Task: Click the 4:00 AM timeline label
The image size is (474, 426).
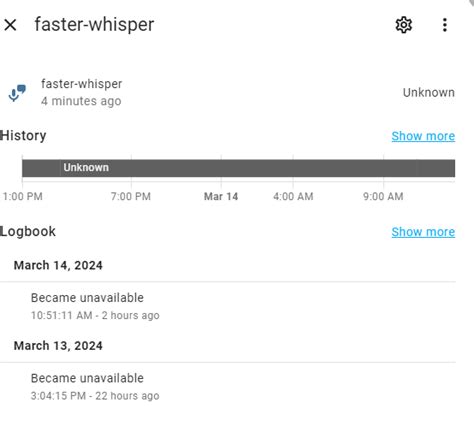Action: click(x=293, y=196)
